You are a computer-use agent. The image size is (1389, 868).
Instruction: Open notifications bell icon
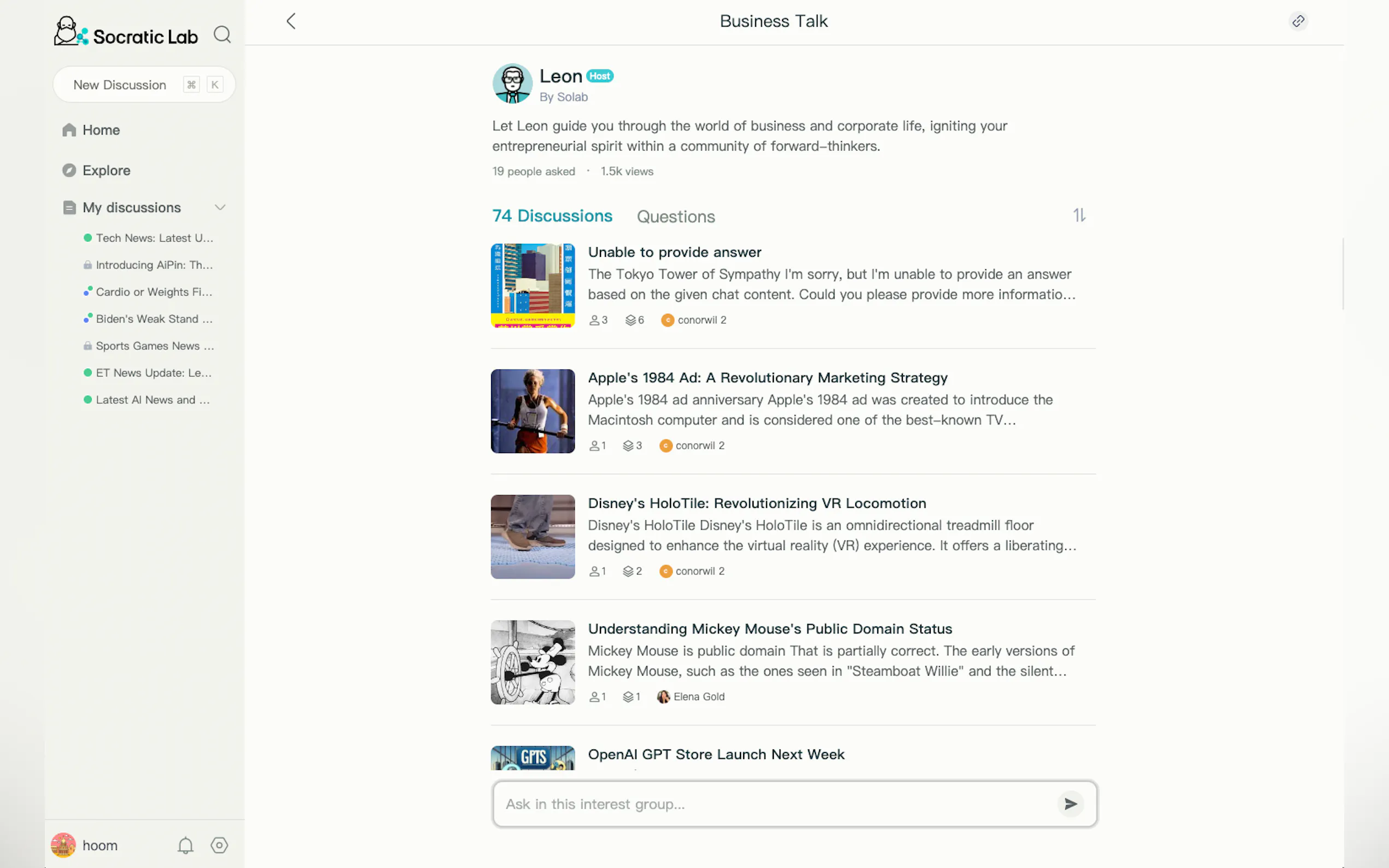tap(185, 845)
